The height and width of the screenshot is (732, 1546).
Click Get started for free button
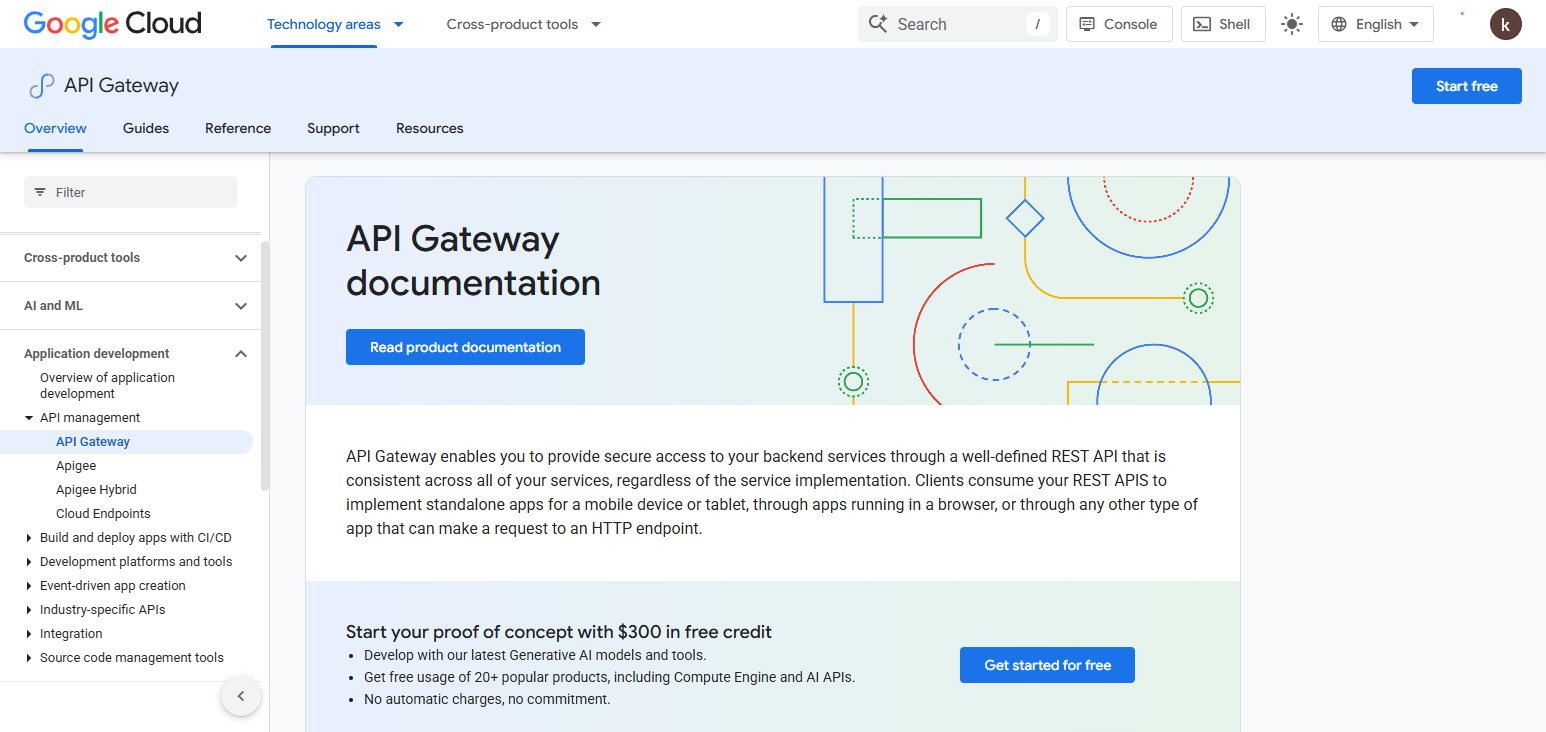click(x=1047, y=665)
